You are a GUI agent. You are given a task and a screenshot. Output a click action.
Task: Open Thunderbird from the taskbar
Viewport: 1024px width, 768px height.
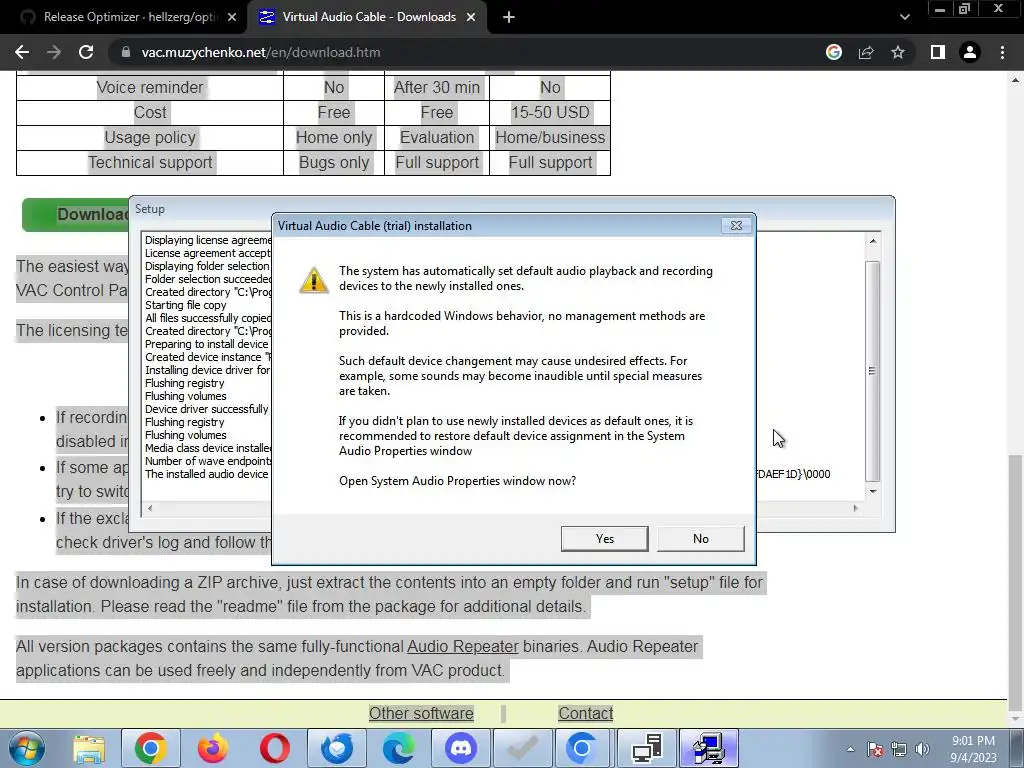336,748
